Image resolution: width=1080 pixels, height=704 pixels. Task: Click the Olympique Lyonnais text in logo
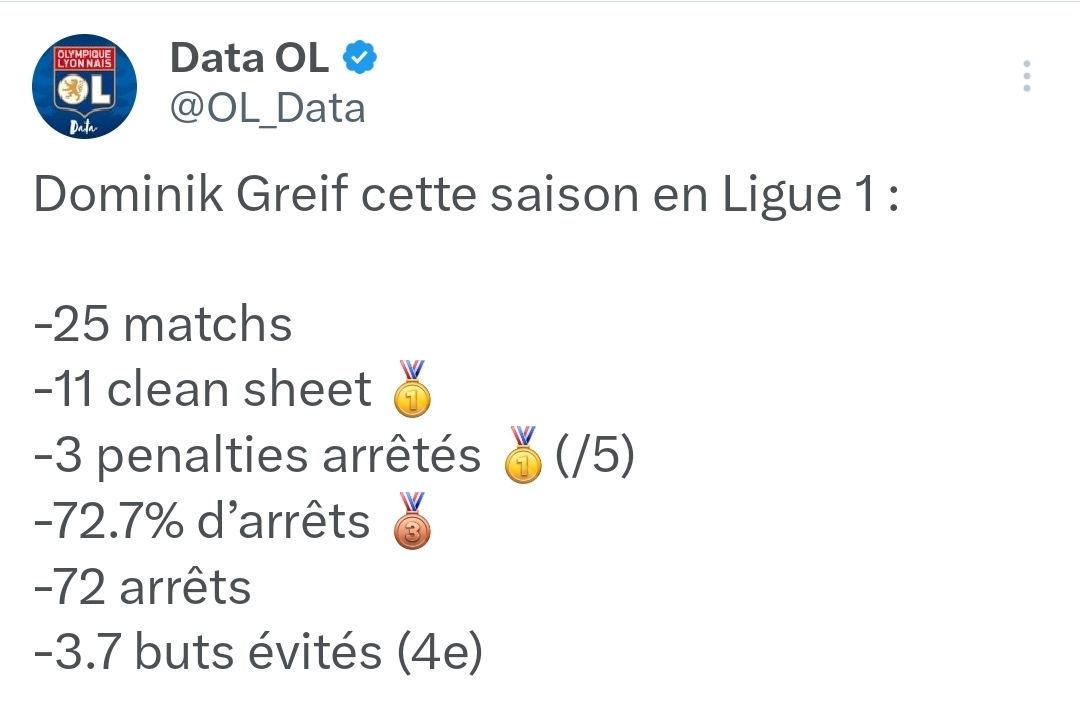[84, 58]
